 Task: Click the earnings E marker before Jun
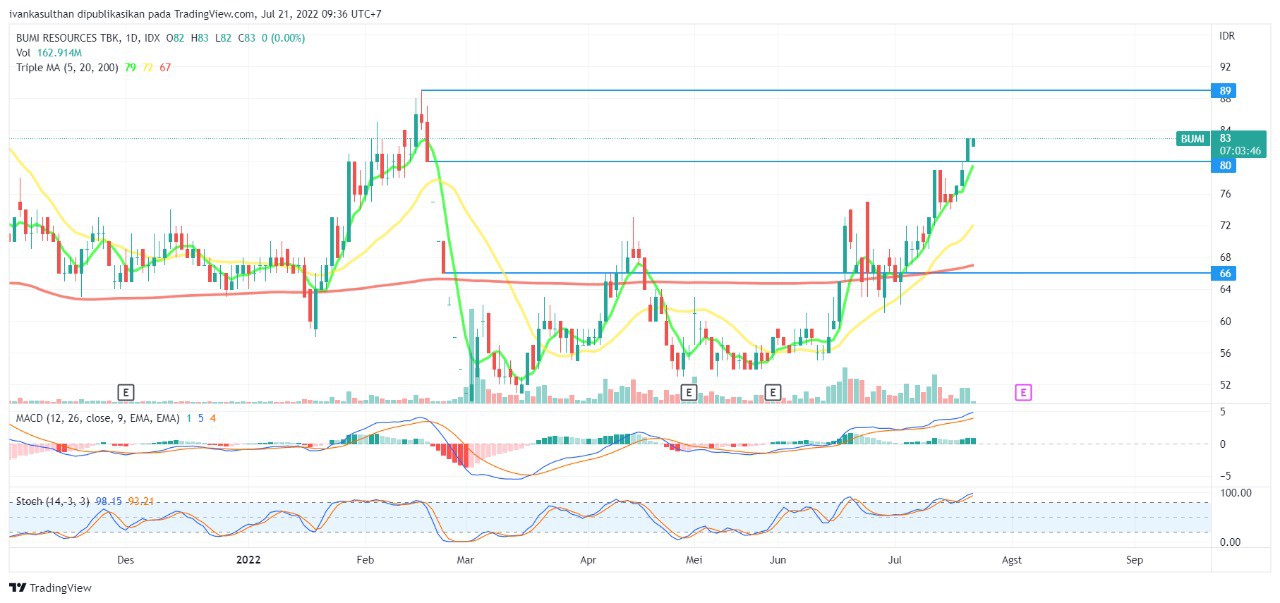(772, 392)
